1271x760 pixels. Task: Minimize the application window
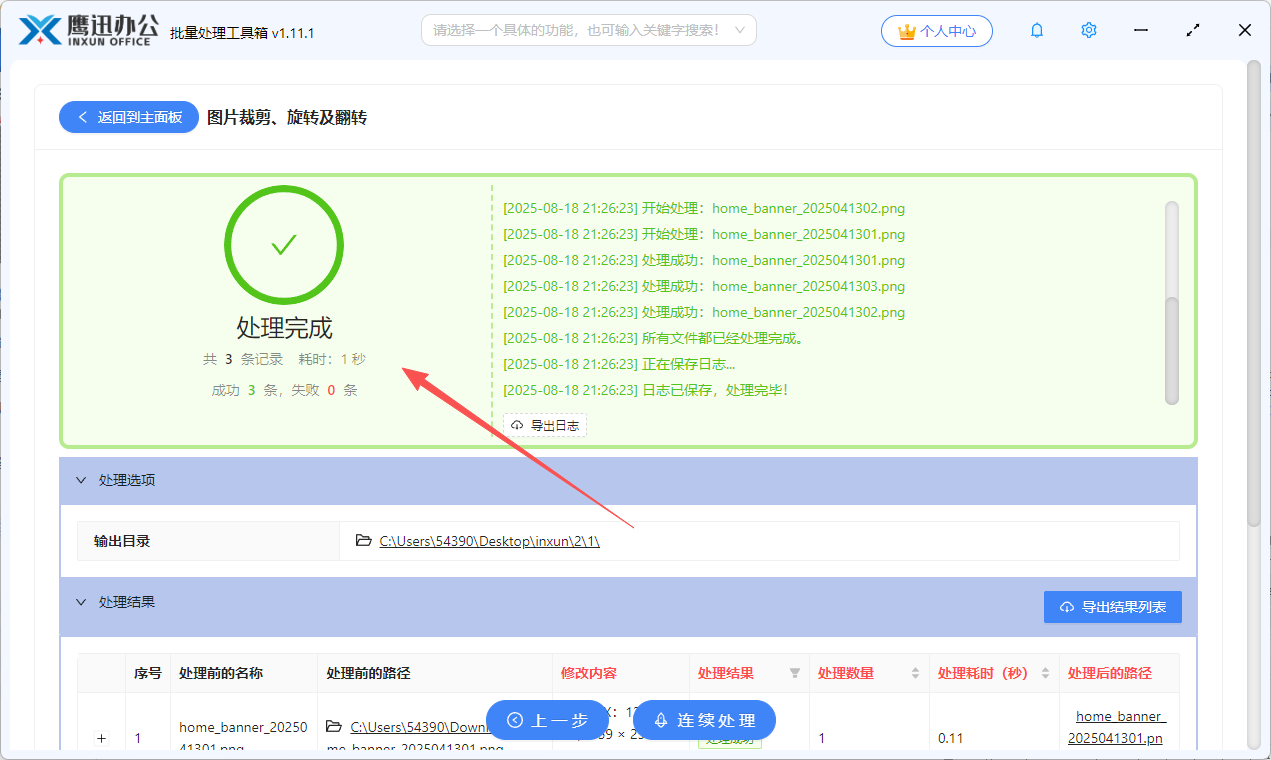1141,31
